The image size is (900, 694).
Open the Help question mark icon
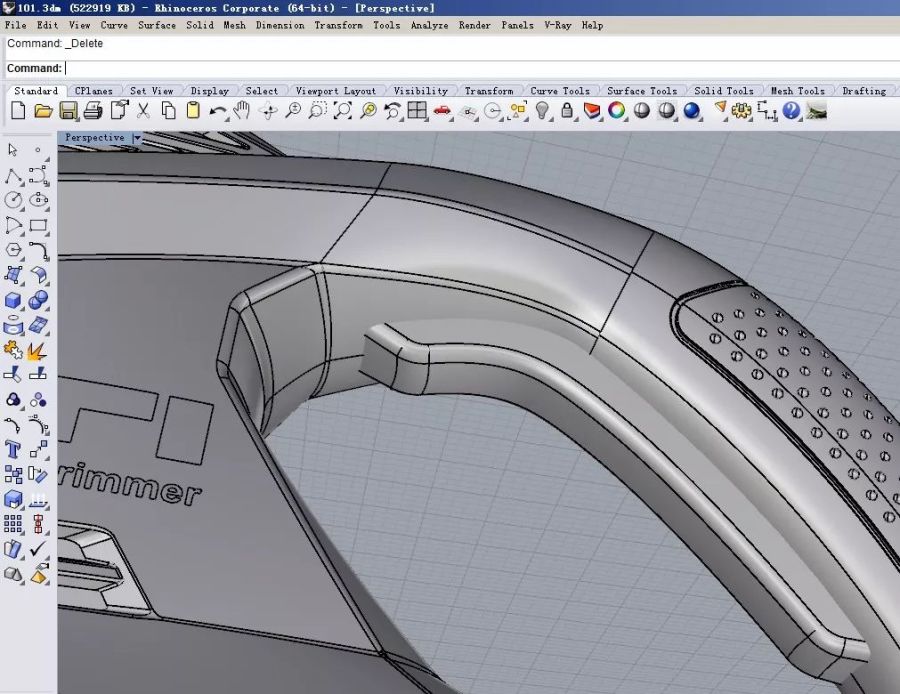point(792,111)
